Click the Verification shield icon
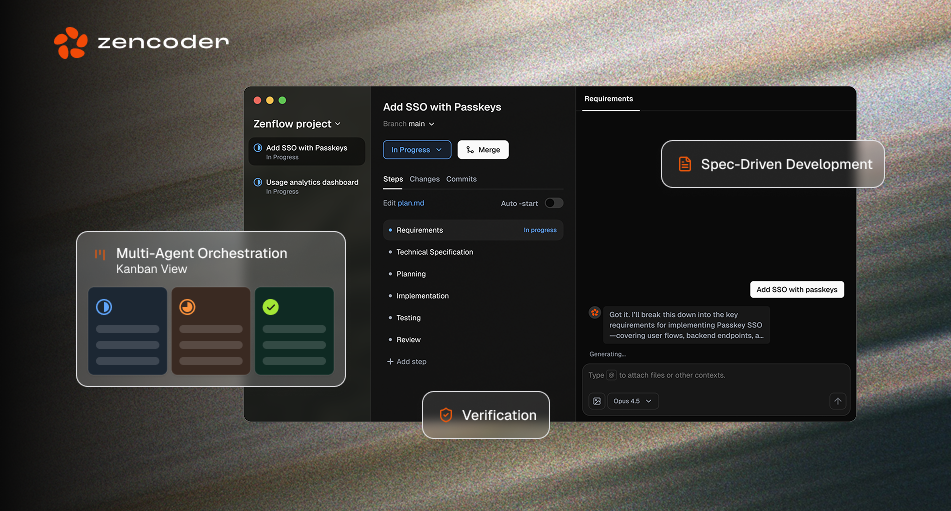This screenshot has width=951, height=511. click(446, 415)
